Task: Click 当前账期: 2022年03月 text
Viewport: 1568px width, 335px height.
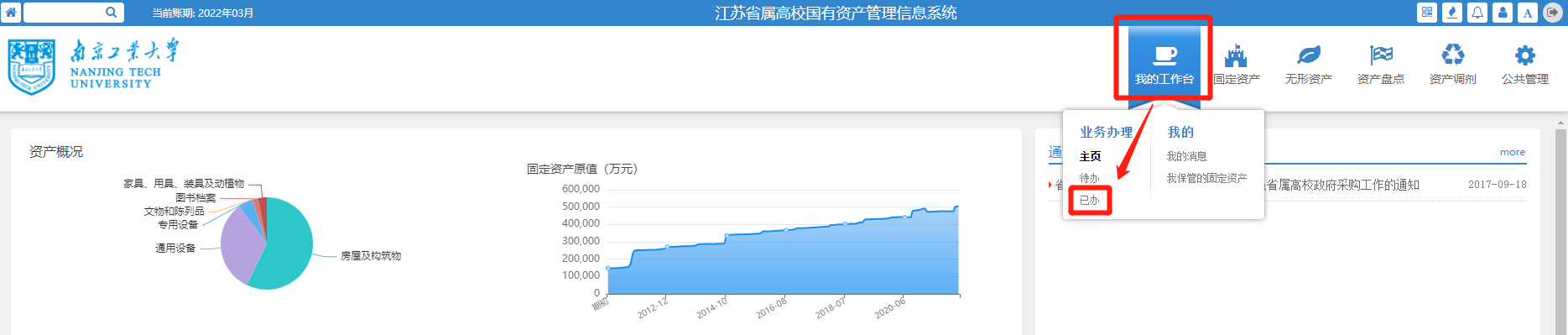Action: [203, 13]
